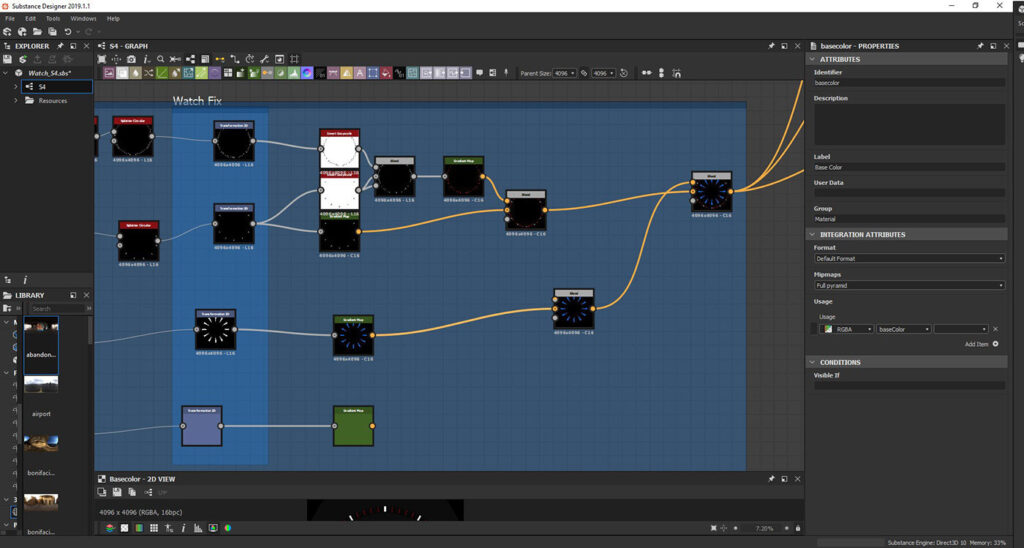The image size is (1024, 548).
Task: Toggle the zoom lock in 2D view
Action: point(798,528)
